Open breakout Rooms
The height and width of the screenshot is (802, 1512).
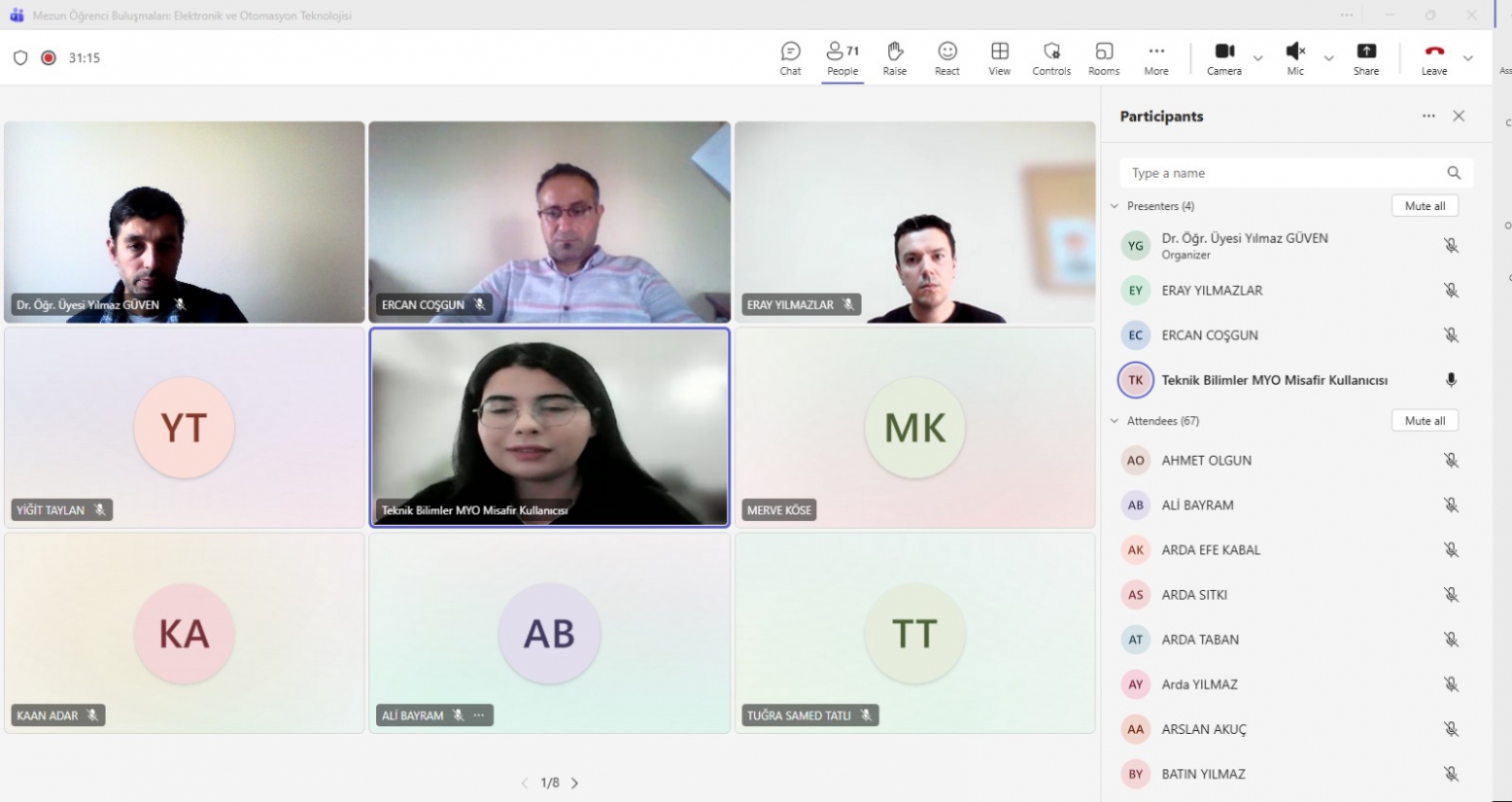click(1103, 57)
